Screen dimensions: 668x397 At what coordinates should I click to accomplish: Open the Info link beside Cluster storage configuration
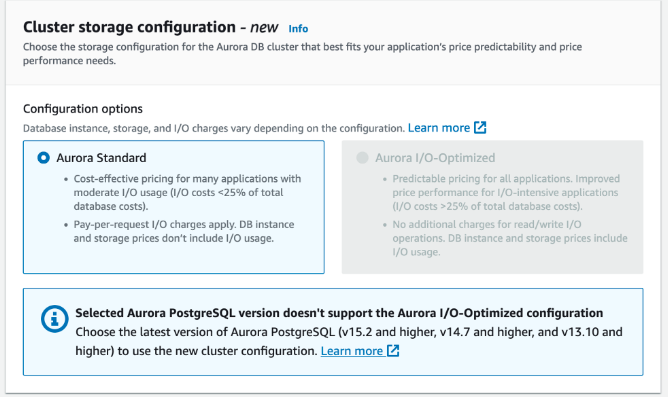[298, 29]
